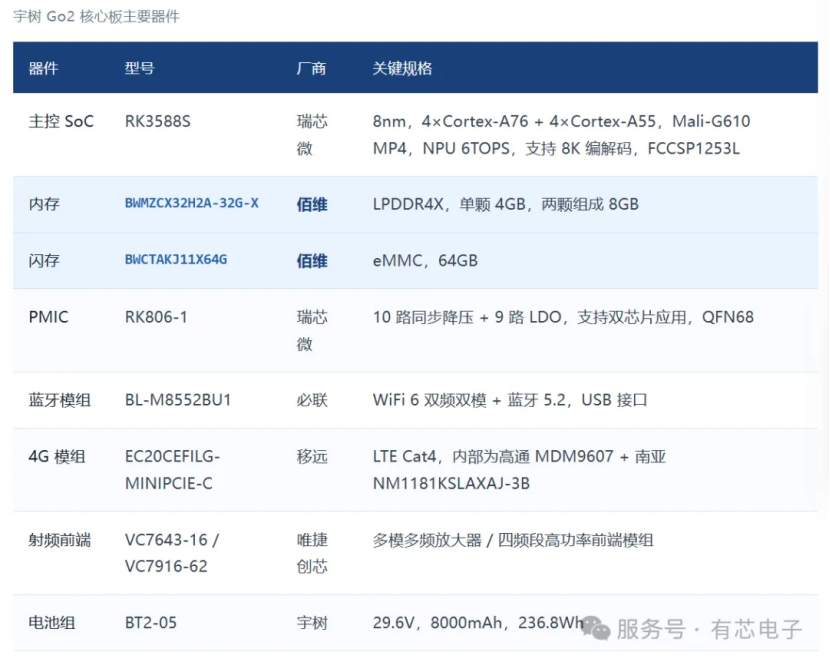Click the "电池组" row label
The width and height of the screenshot is (830, 662).
pos(51,623)
